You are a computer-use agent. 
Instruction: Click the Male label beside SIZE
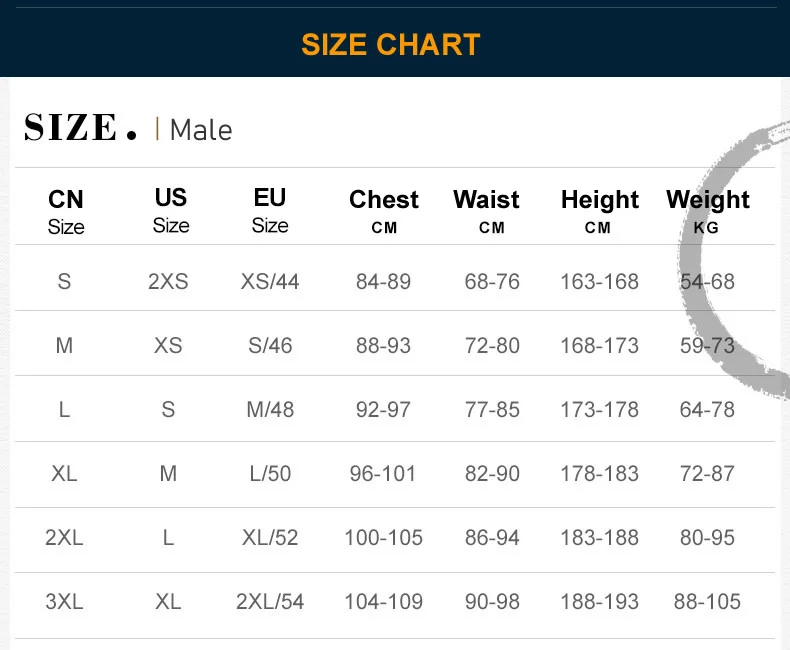[x=200, y=130]
